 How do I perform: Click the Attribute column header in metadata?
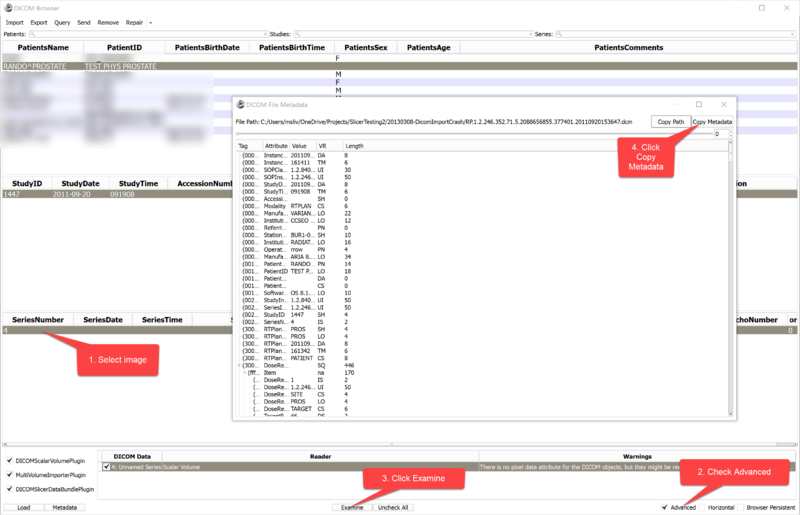click(x=276, y=146)
